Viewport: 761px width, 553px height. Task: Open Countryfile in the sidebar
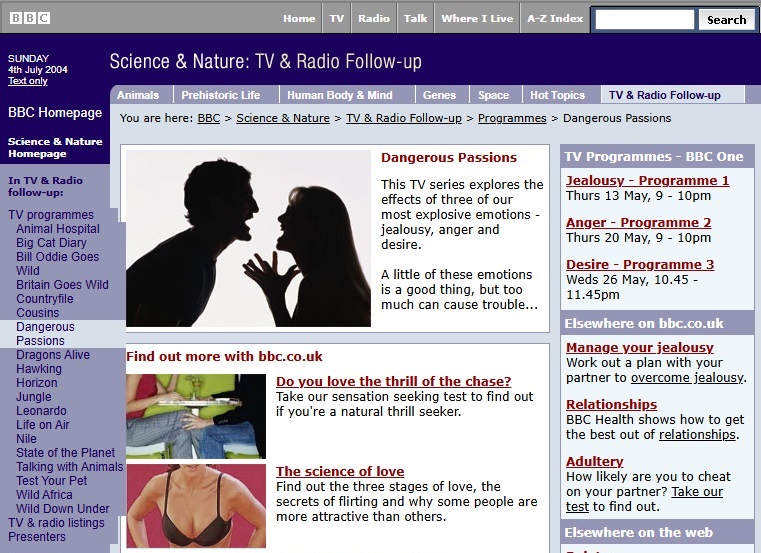(x=45, y=299)
